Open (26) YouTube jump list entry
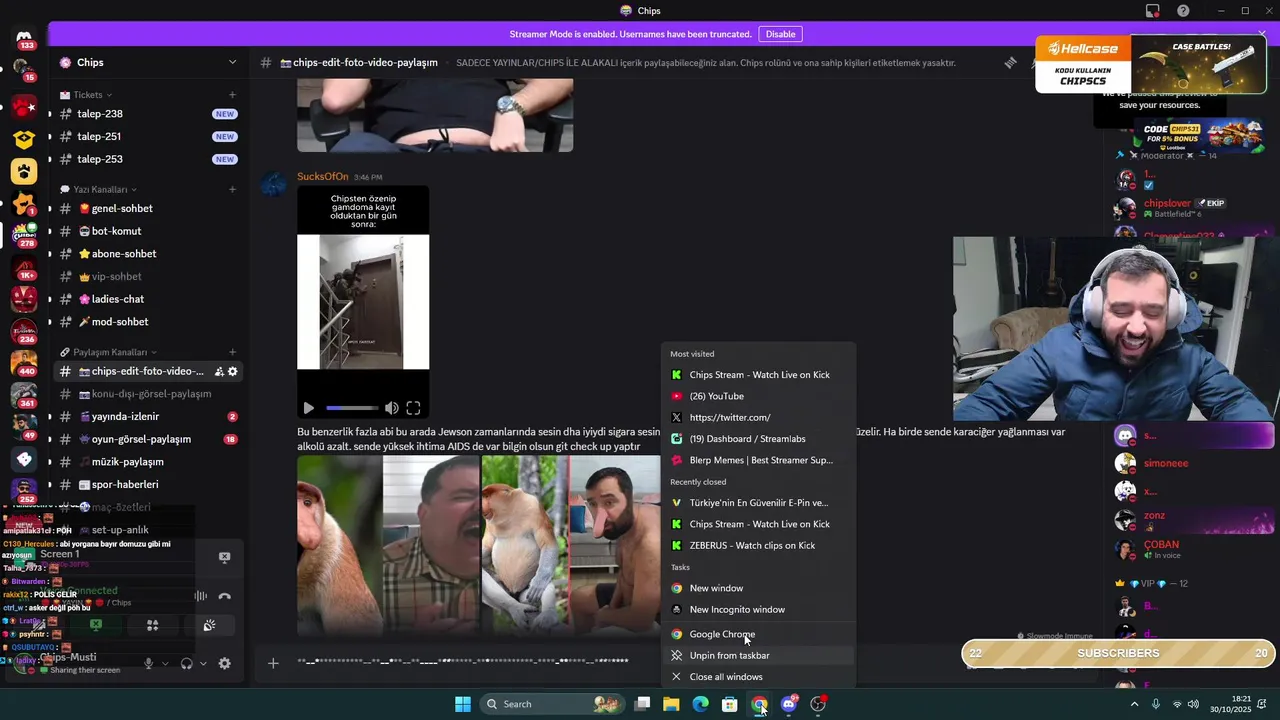This screenshot has height=720, width=1280. pyautogui.click(x=759, y=396)
